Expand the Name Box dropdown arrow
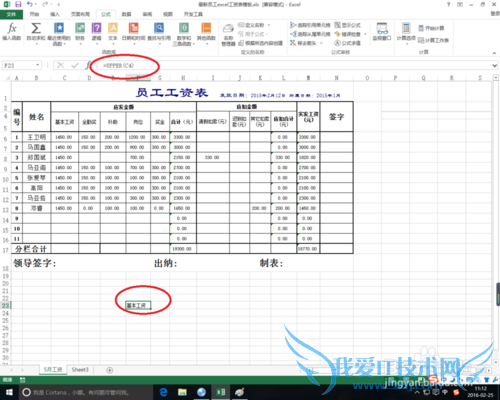 38,65
